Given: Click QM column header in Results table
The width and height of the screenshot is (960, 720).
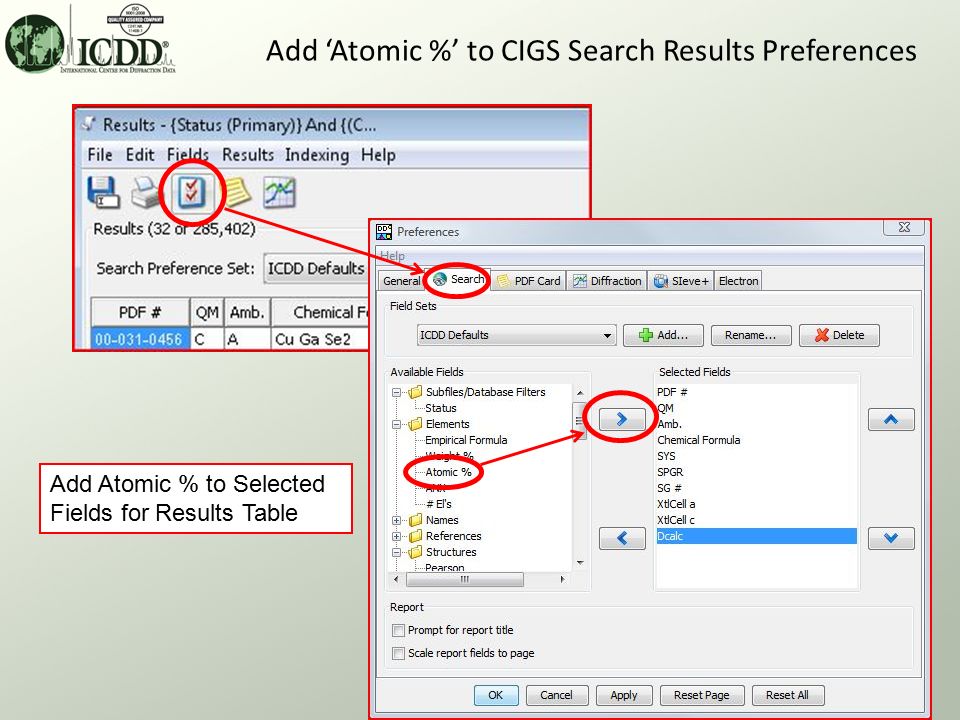Looking at the screenshot, I should (x=207, y=313).
